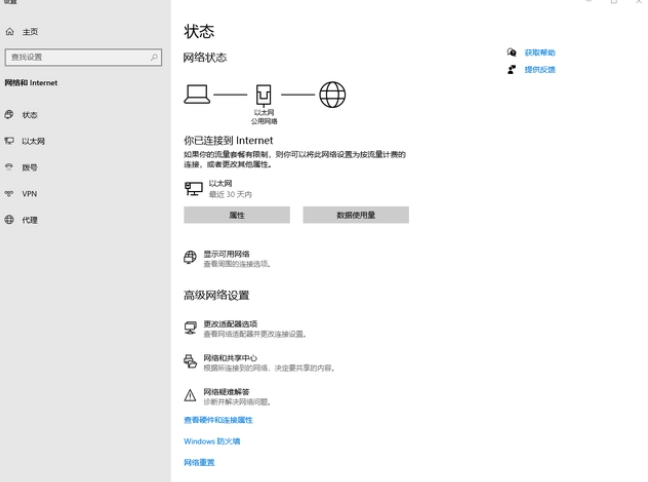
Task: Focus the 查找设置 search field
Action: [x=78, y=58]
